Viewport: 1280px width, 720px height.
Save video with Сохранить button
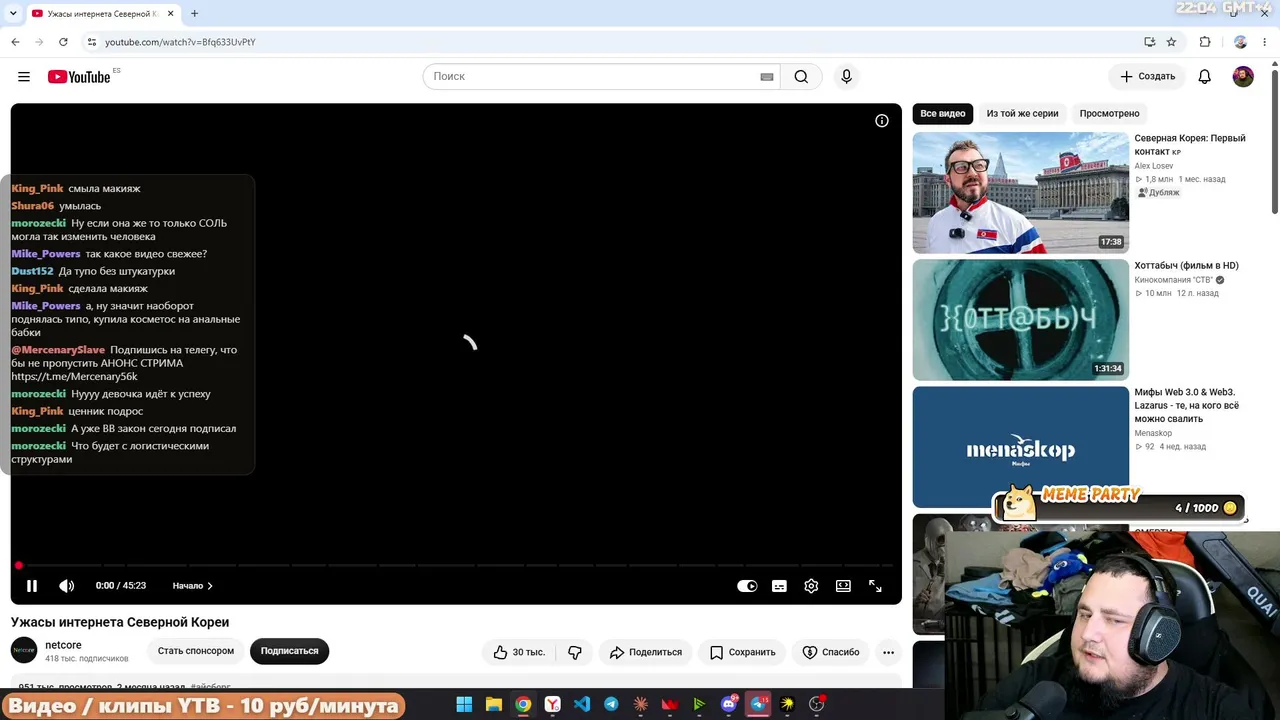coord(743,652)
